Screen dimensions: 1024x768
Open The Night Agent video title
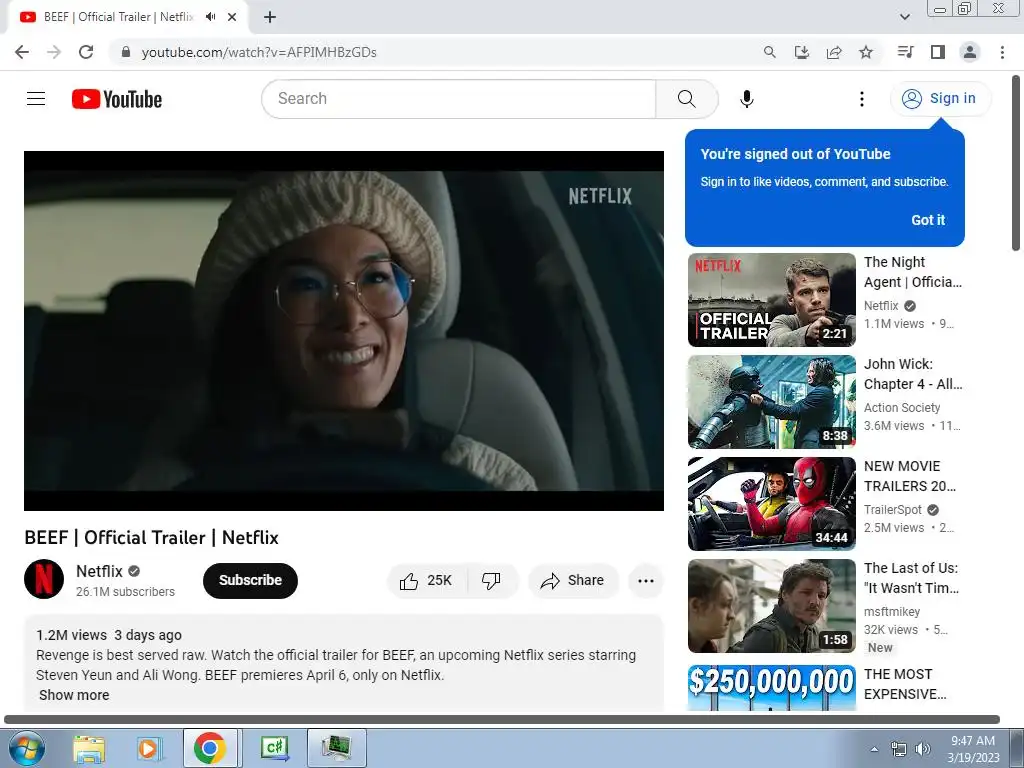click(x=912, y=272)
